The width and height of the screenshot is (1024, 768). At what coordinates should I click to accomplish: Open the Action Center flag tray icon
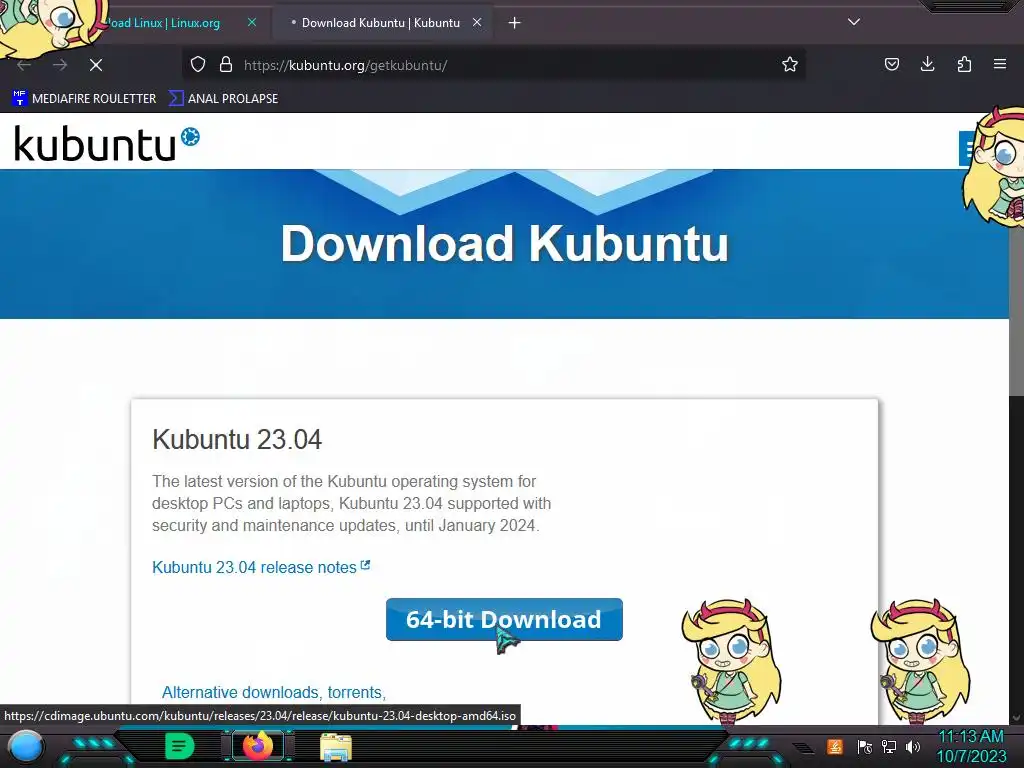pyautogui.click(x=865, y=746)
